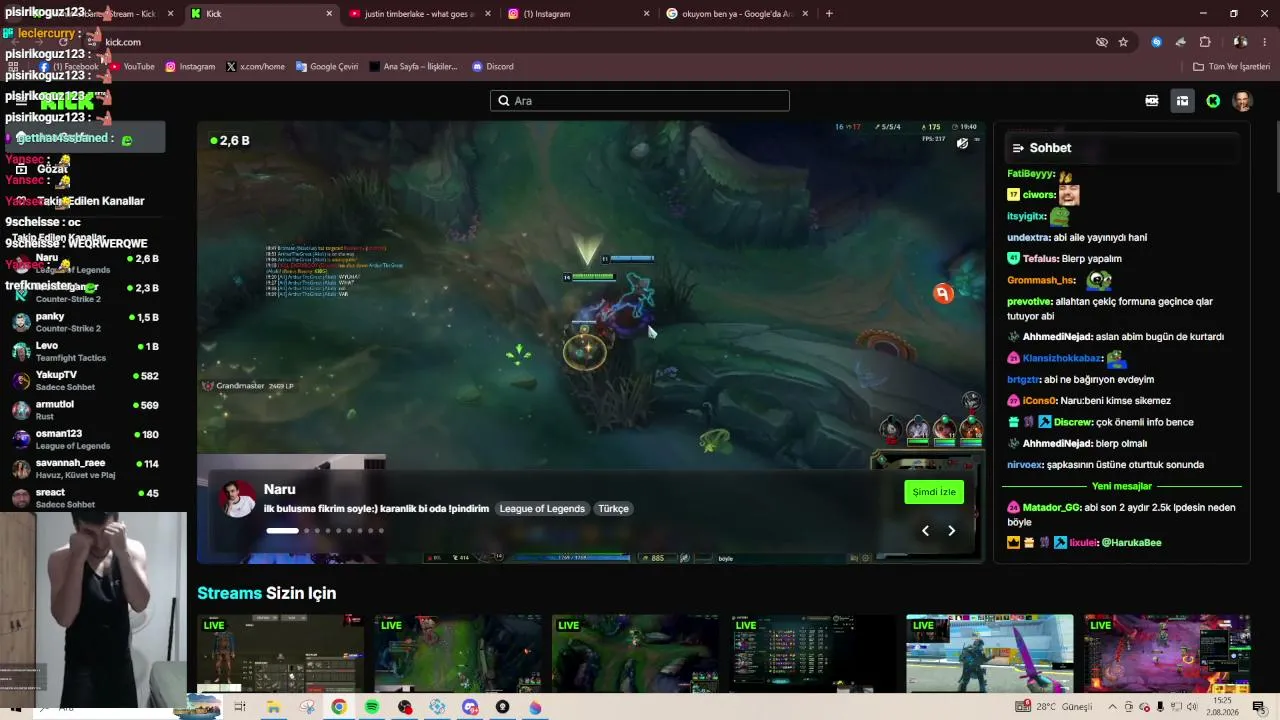This screenshot has height=720, width=1280.
Task: Open the purple-knife shooter live stream thumbnail
Action: point(990,653)
